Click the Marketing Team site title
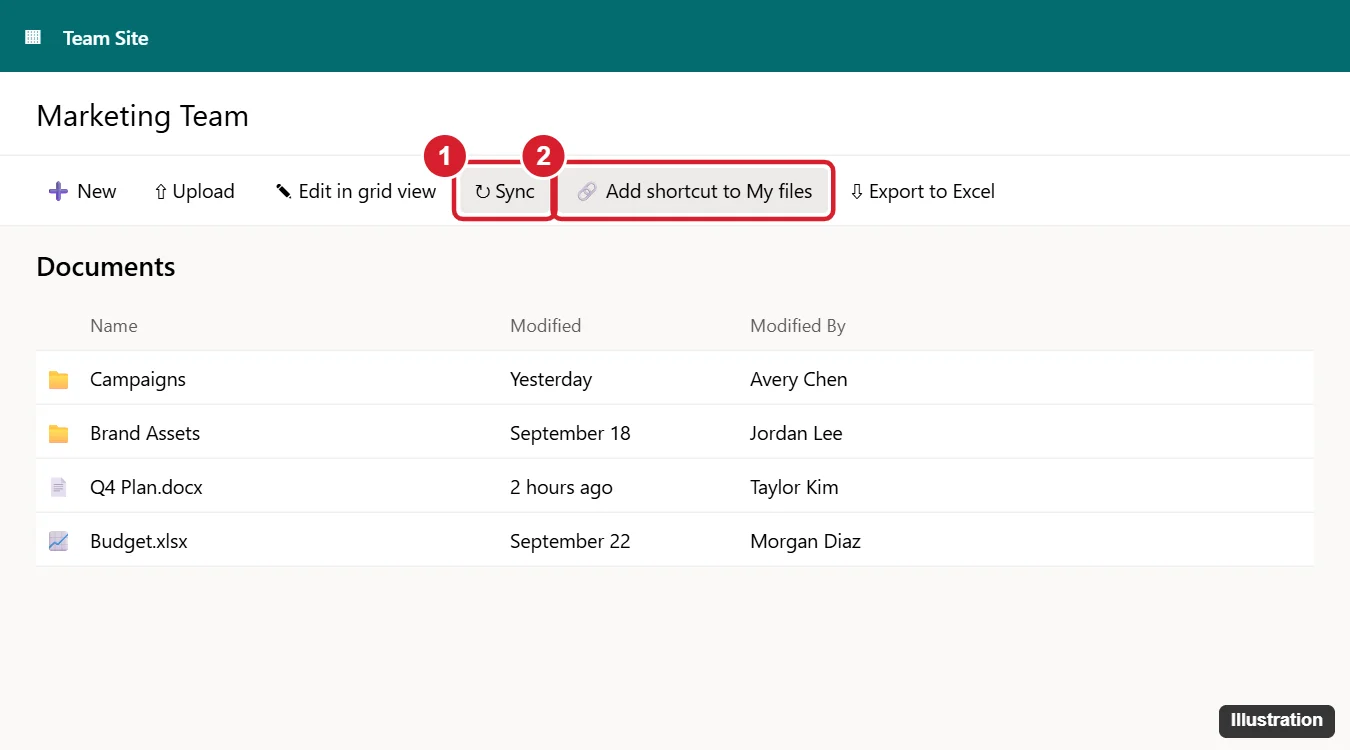This screenshot has height=750, width=1350. 142,116
